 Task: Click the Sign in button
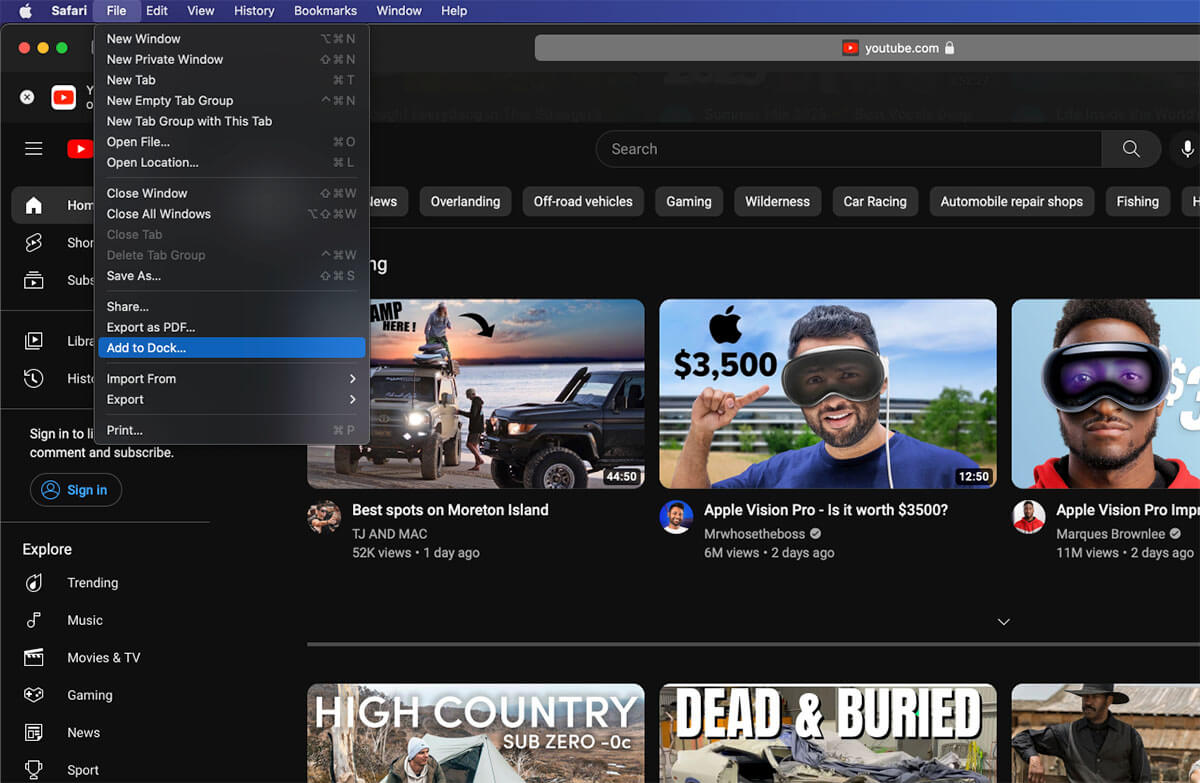pos(76,489)
